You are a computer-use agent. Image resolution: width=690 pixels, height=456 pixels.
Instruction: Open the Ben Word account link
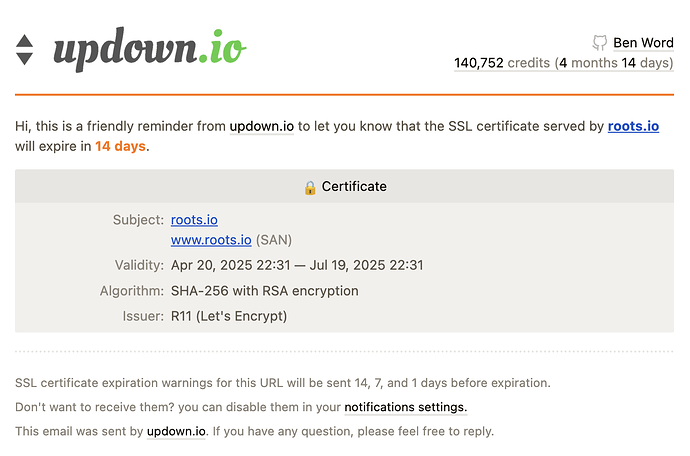pos(643,43)
